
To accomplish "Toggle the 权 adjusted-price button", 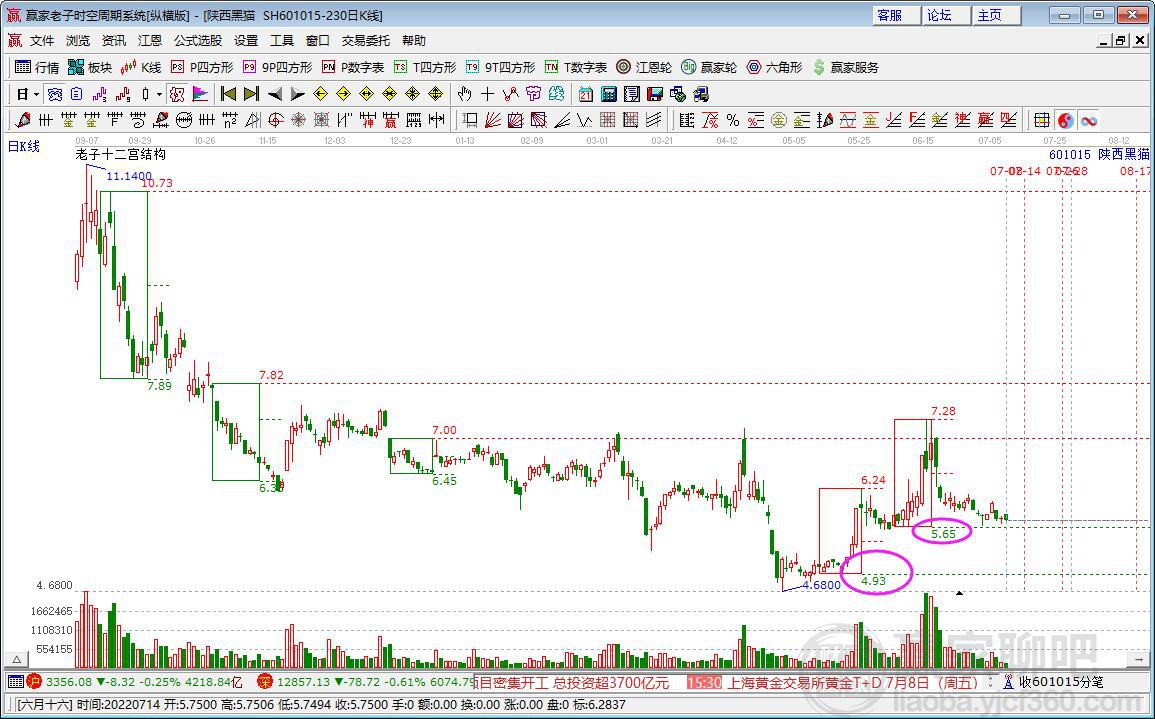I will click(x=176, y=94).
